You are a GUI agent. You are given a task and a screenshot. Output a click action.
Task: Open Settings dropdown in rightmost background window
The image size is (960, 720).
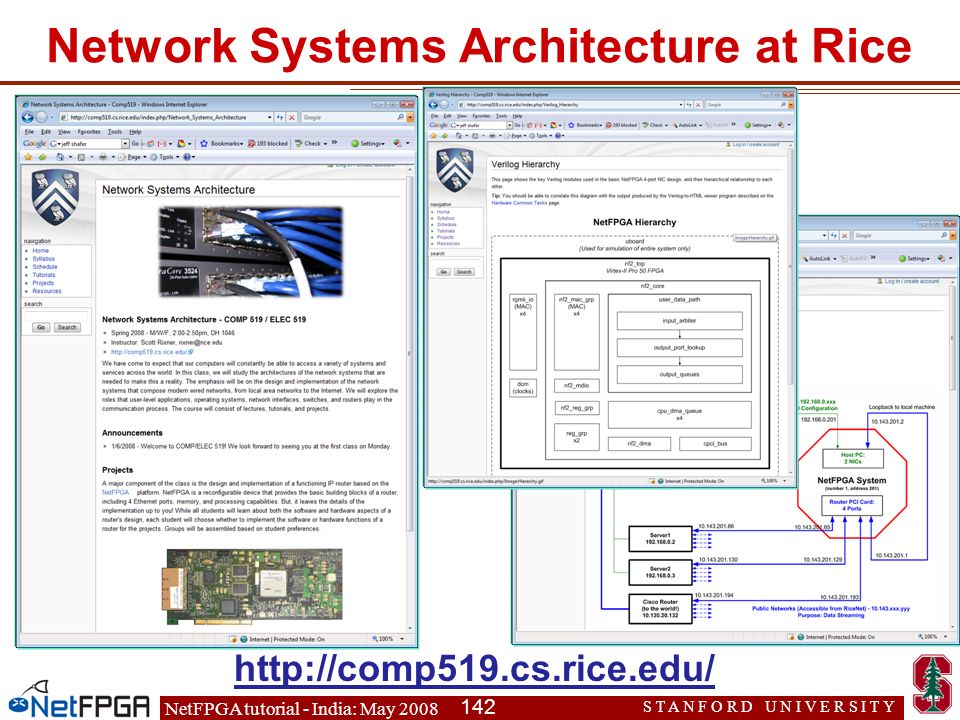pos(917,258)
